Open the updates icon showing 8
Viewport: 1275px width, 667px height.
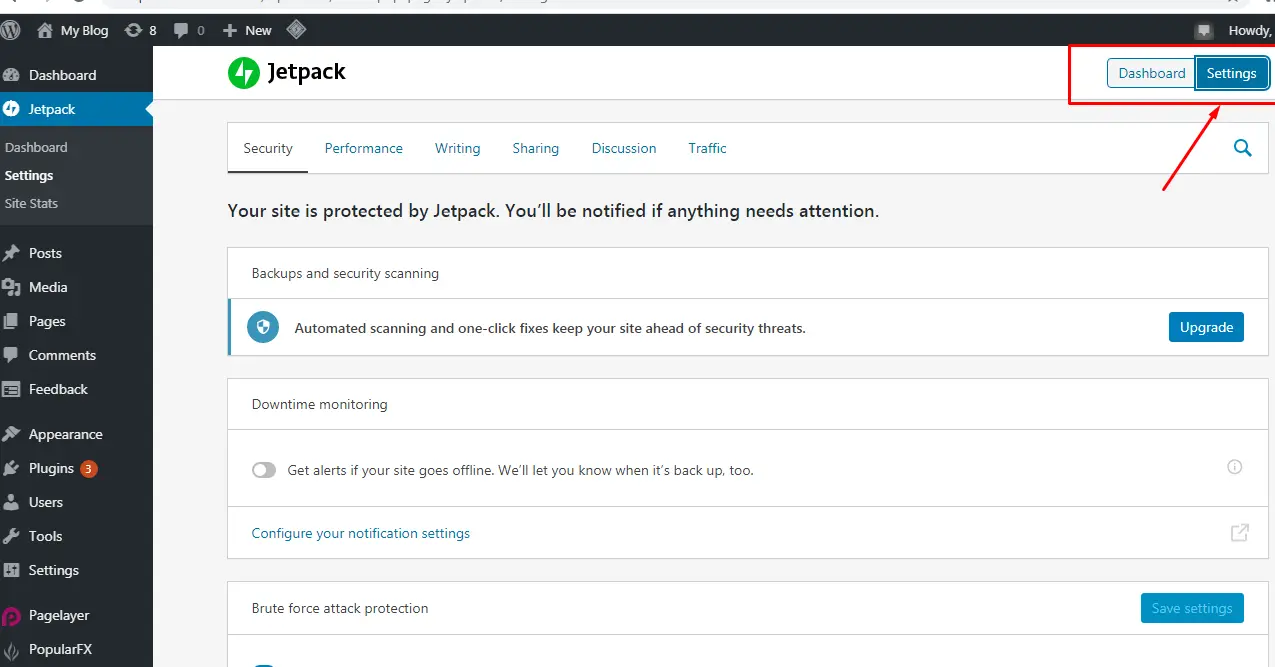133,30
